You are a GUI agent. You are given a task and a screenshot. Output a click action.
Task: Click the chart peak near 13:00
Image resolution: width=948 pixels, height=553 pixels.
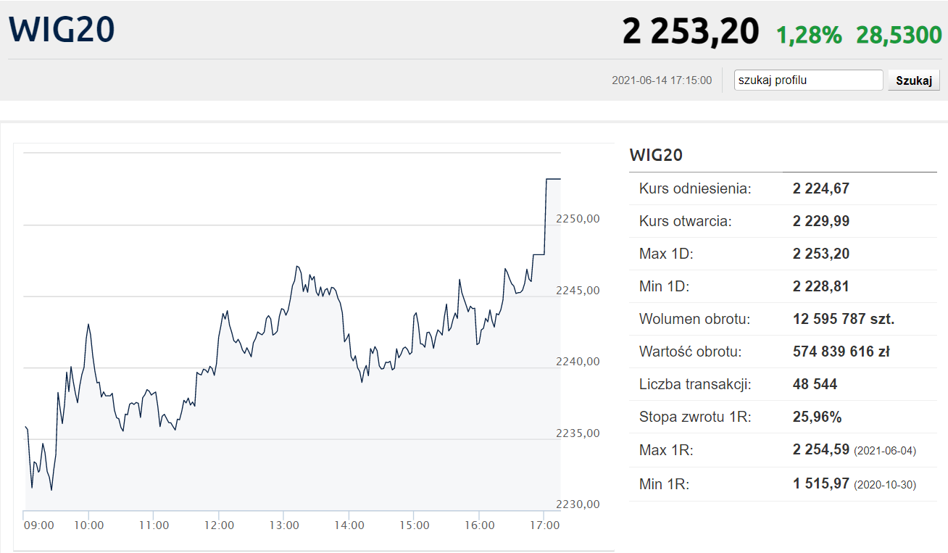point(297,267)
